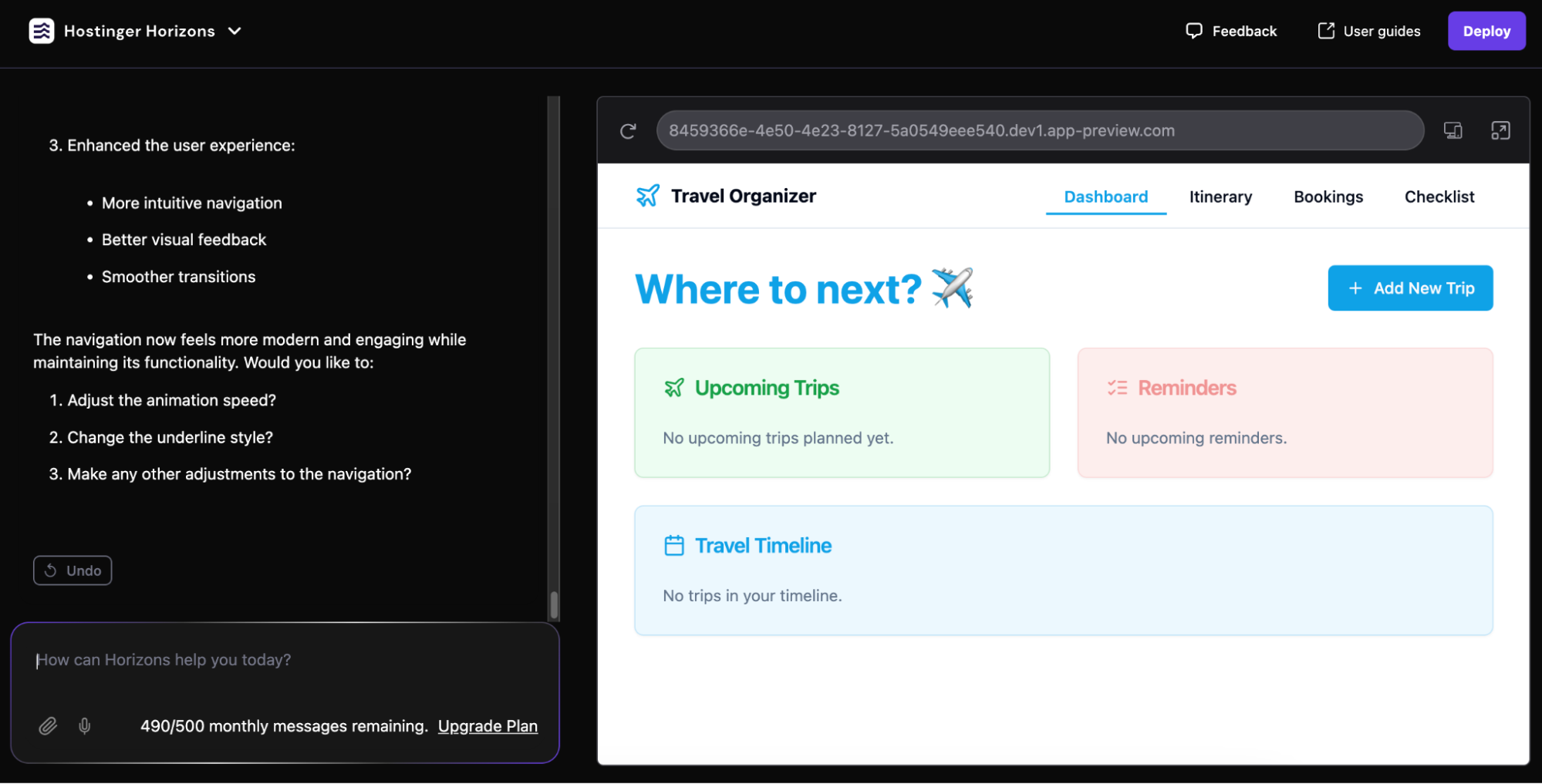Toggle the device preview icon

[x=1453, y=130]
